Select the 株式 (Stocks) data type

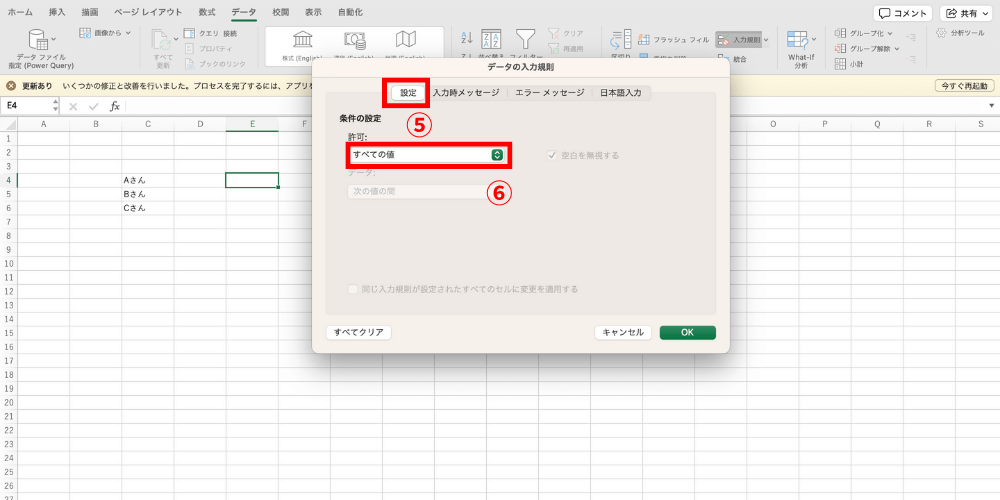[x=302, y=40]
